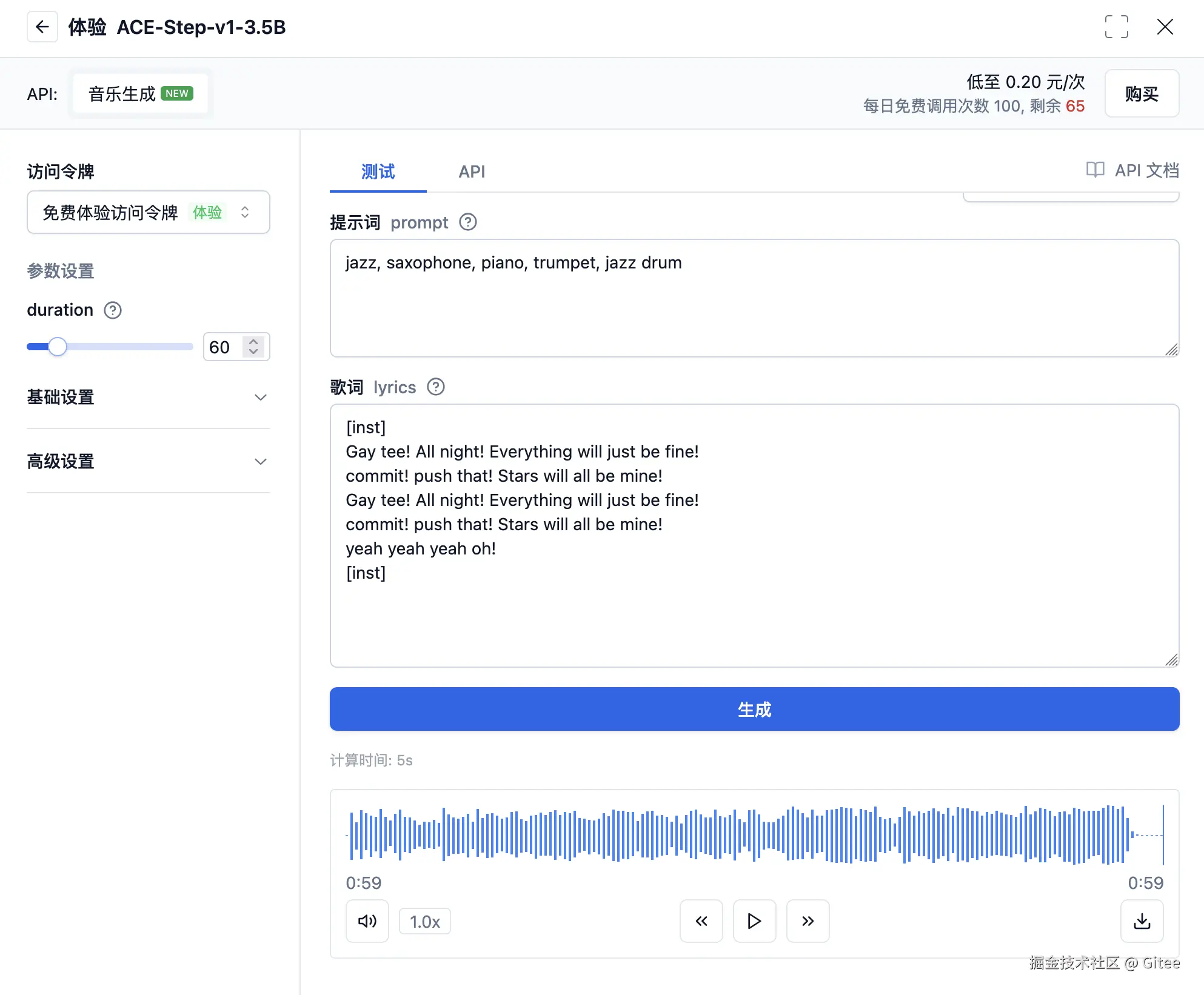Enter fullscreen mode with expand icon
The height and width of the screenshot is (995, 1204).
point(1116,27)
